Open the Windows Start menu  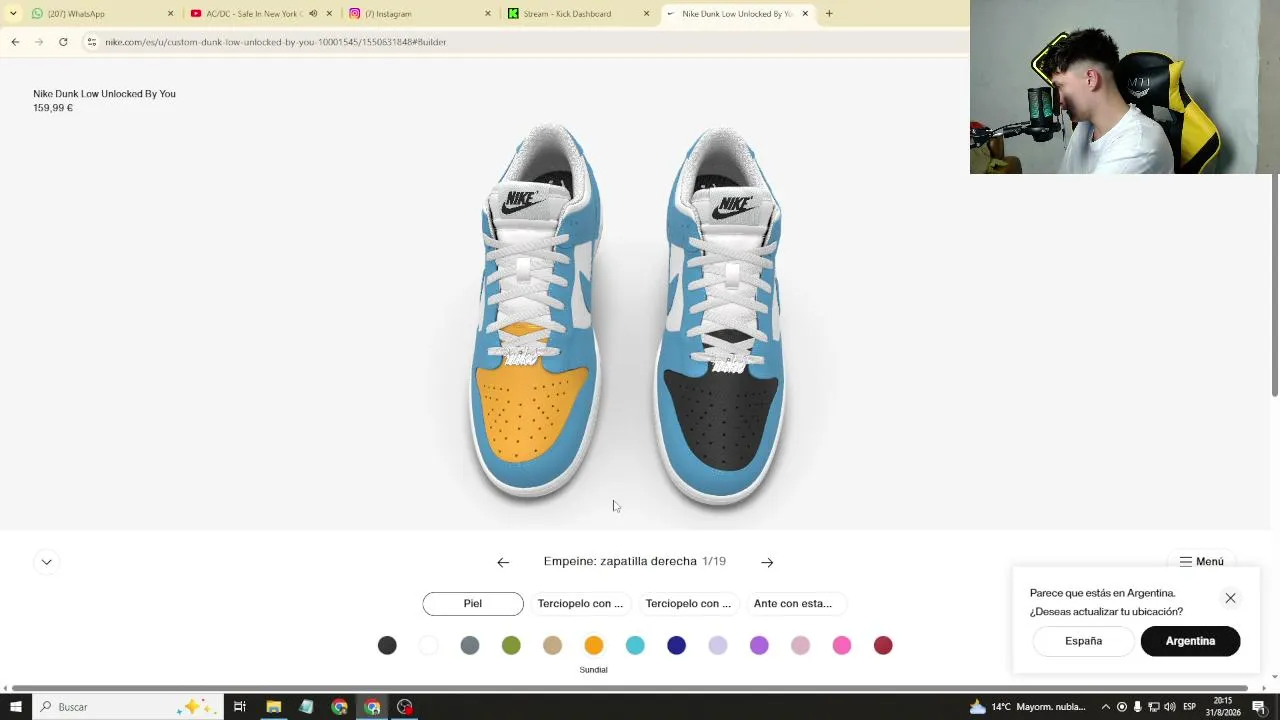pos(15,707)
